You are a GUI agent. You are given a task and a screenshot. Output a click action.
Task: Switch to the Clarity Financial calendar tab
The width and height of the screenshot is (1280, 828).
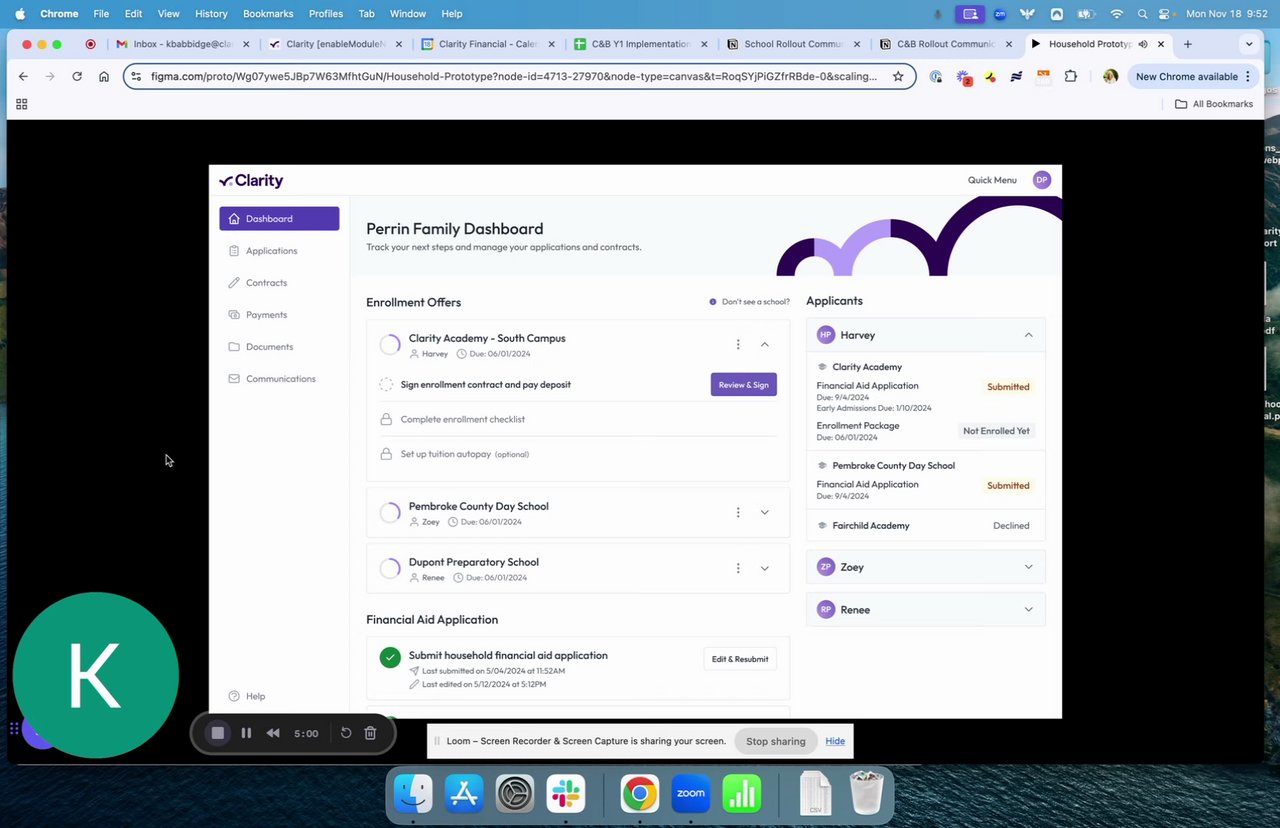tap(485, 44)
